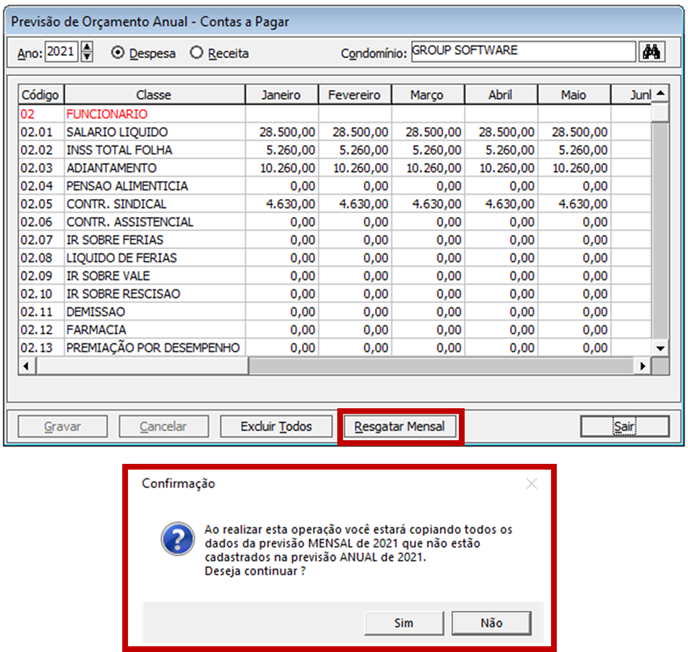This screenshot has width=688, height=652.
Task: Click the Condomínio field with GROUP SOFTWARE
Action: click(x=523, y=52)
